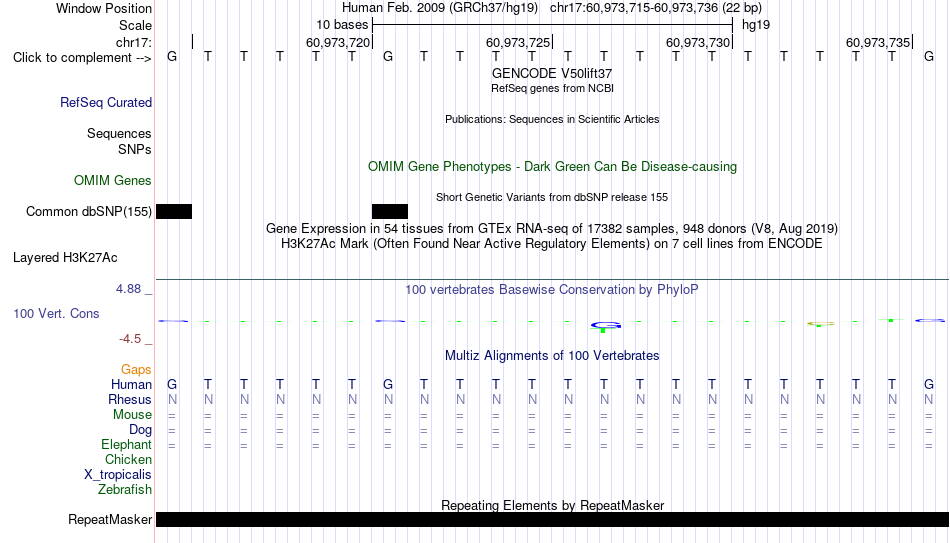Click the 4.88 PhyloP upper limit value

(128, 289)
